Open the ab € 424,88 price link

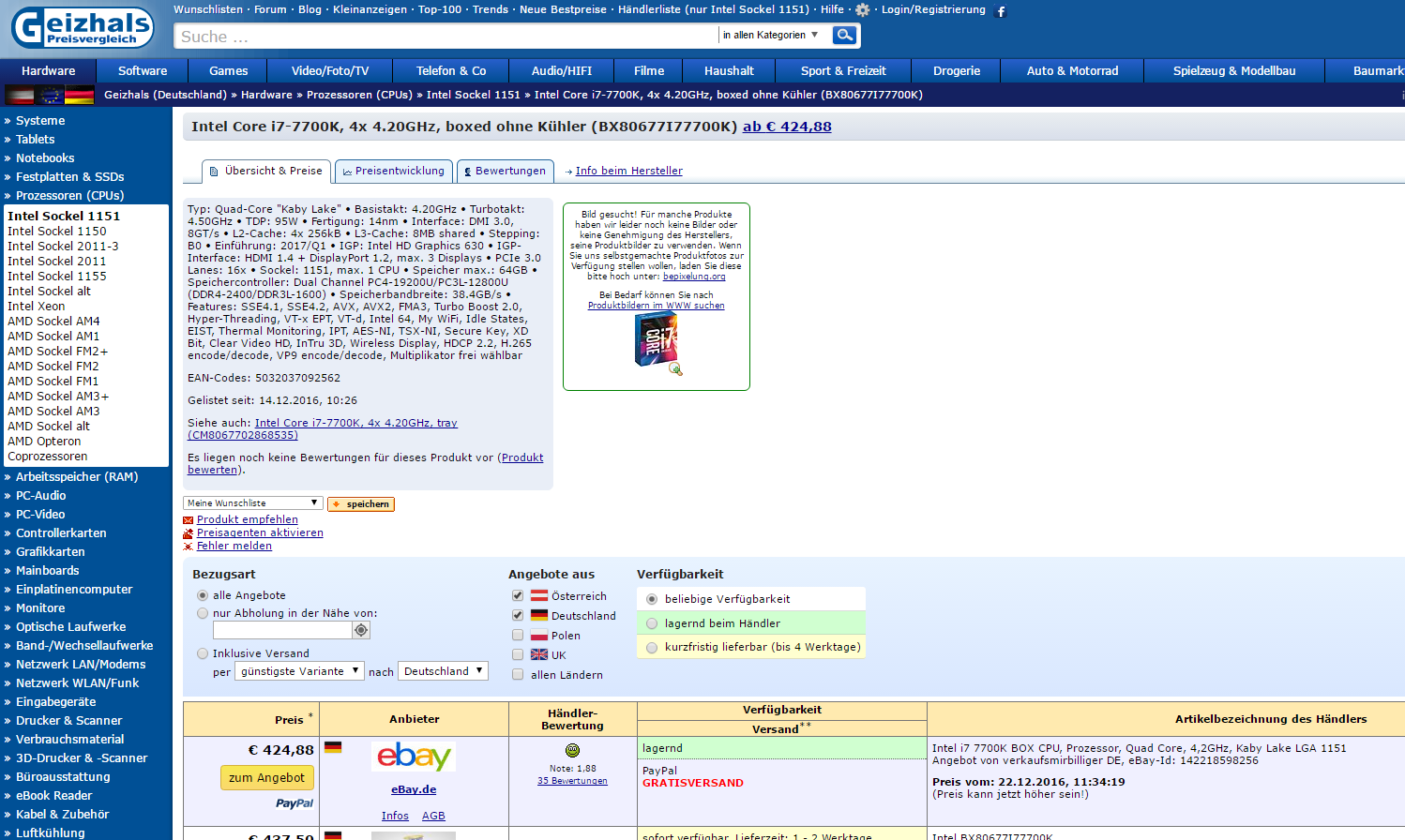[x=787, y=127]
